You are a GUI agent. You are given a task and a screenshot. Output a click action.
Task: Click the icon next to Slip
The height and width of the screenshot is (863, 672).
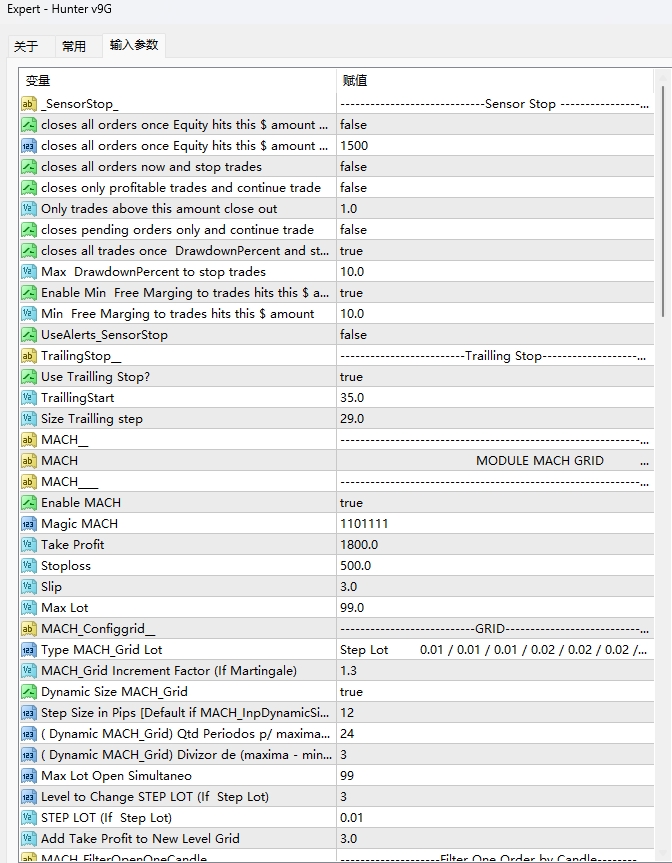click(29, 587)
